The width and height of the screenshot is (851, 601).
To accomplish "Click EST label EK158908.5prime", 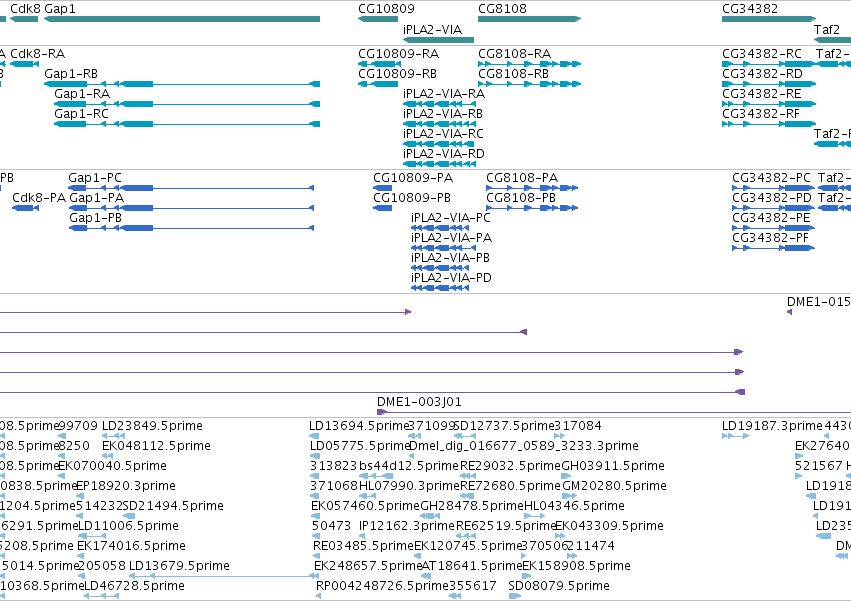I will (x=576, y=566).
